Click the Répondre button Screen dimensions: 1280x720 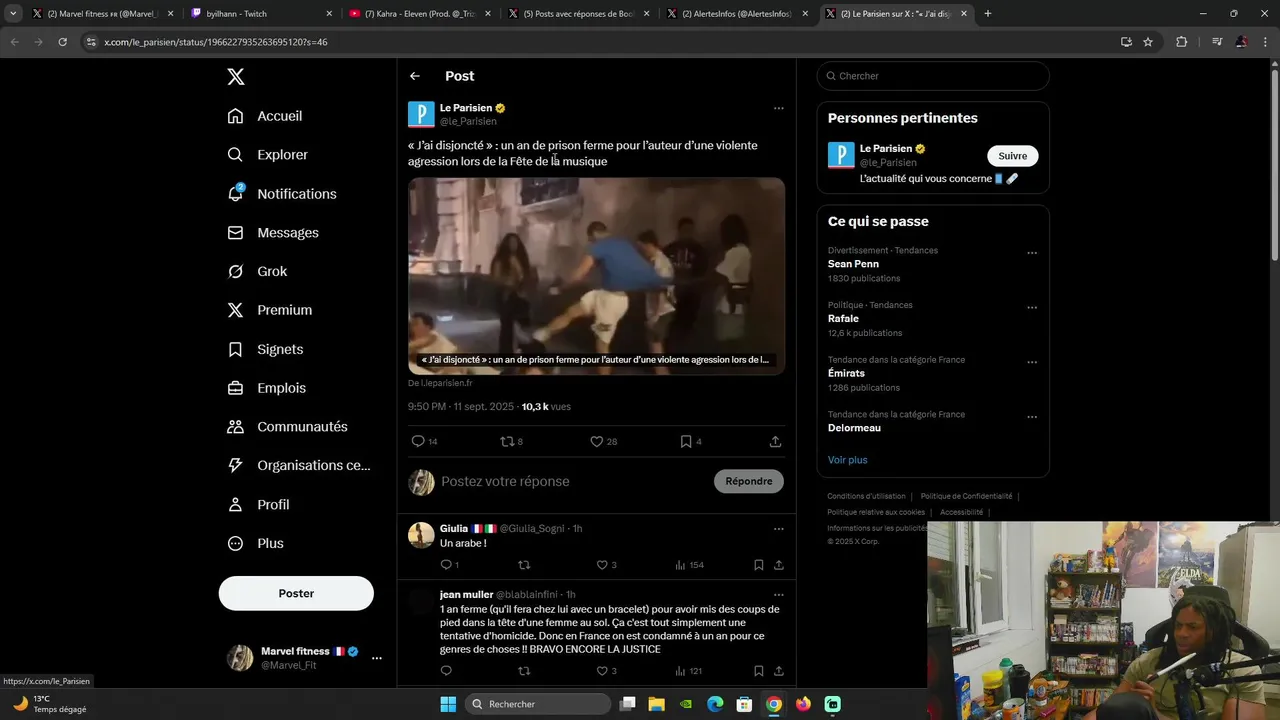click(x=749, y=481)
